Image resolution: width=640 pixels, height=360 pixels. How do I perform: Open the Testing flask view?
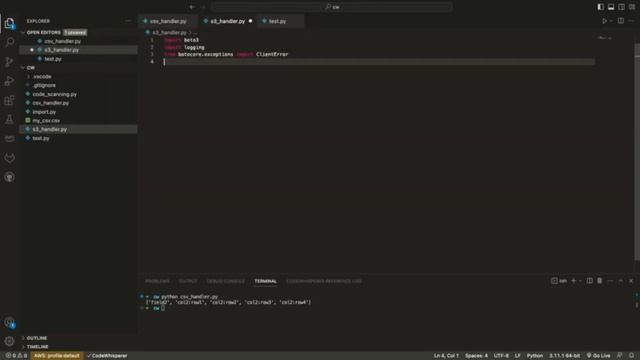click(x=9, y=119)
